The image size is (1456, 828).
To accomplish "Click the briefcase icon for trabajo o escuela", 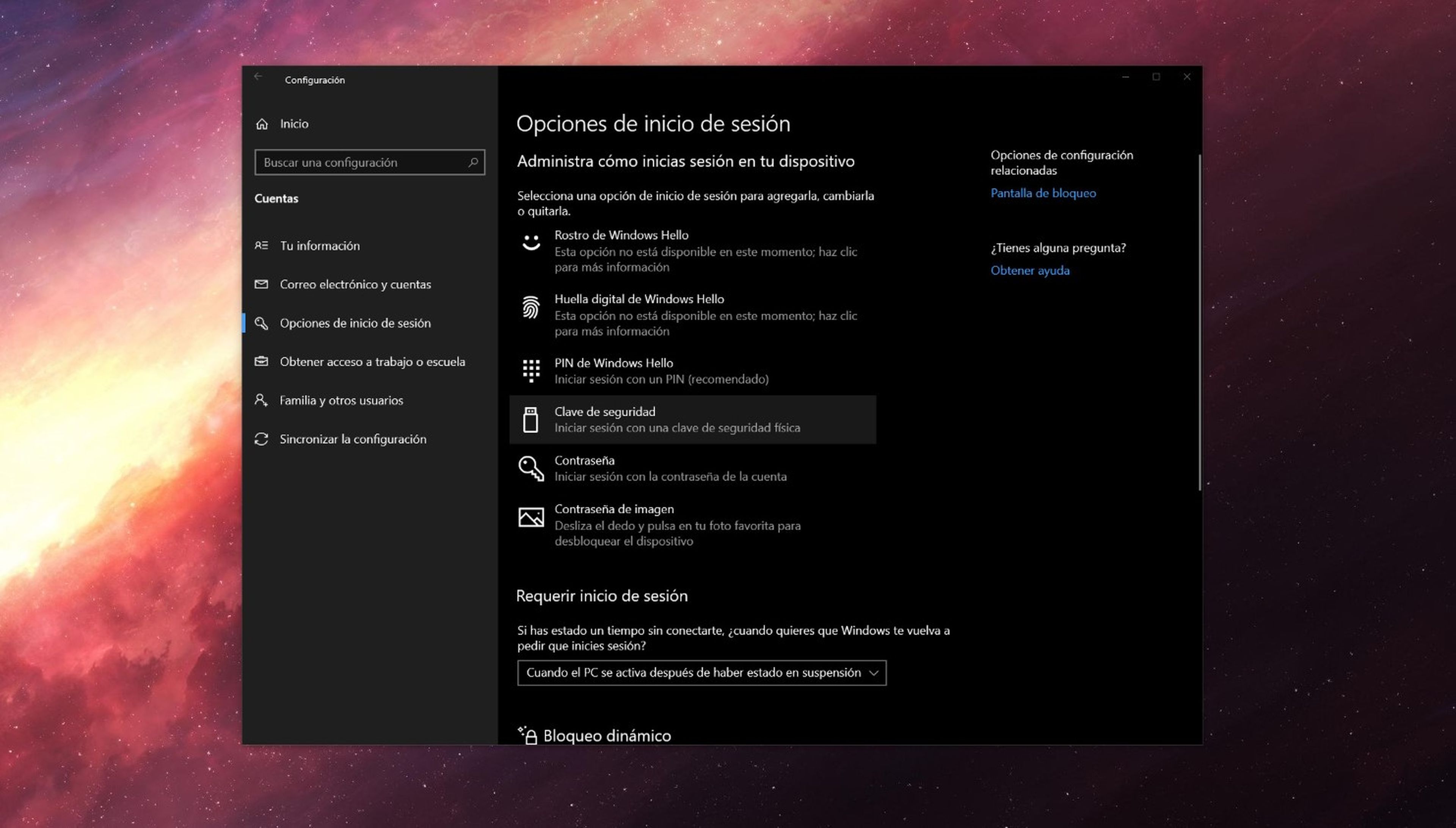I will (261, 361).
